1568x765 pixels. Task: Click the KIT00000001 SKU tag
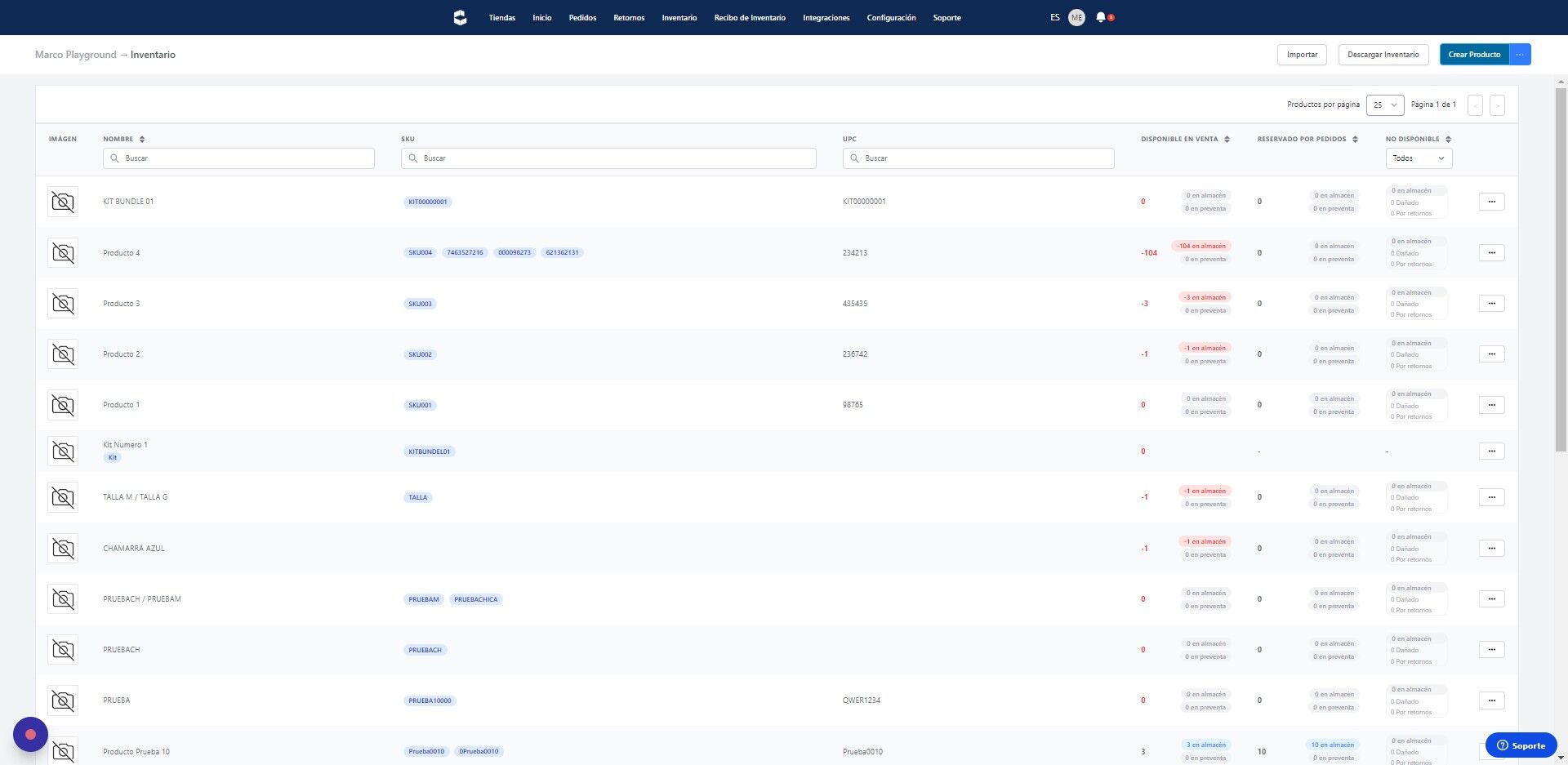click(428, 202)
